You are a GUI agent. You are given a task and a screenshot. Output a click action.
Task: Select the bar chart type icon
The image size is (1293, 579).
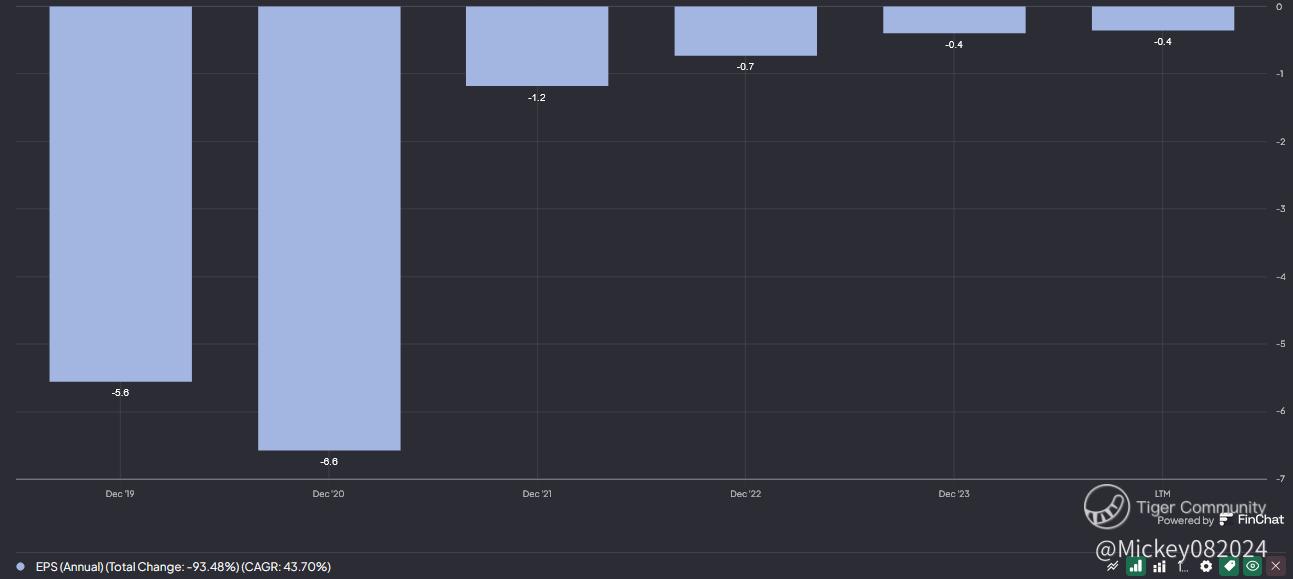point(1136,566)
